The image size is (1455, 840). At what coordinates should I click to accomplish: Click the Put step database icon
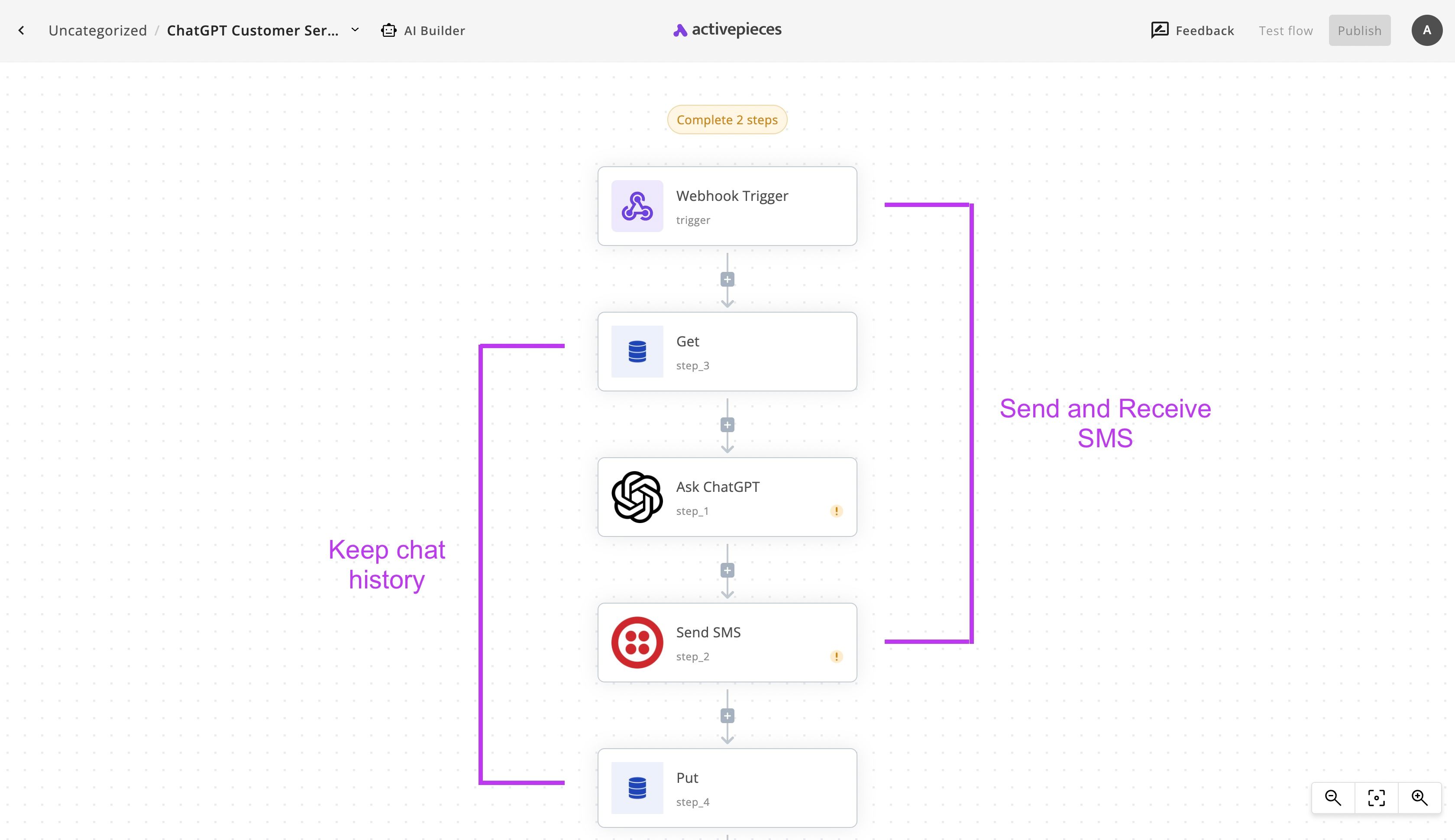[x=637, y=788]
